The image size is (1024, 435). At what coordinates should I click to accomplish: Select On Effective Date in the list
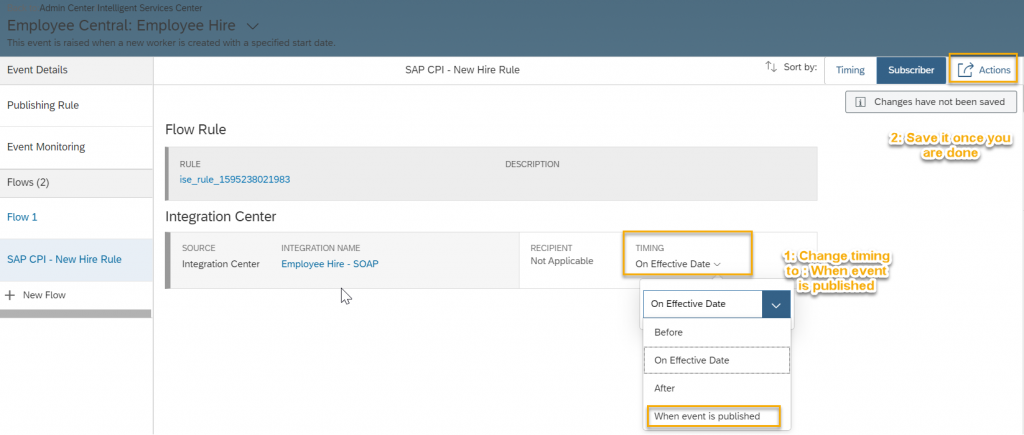coord(716,360)
